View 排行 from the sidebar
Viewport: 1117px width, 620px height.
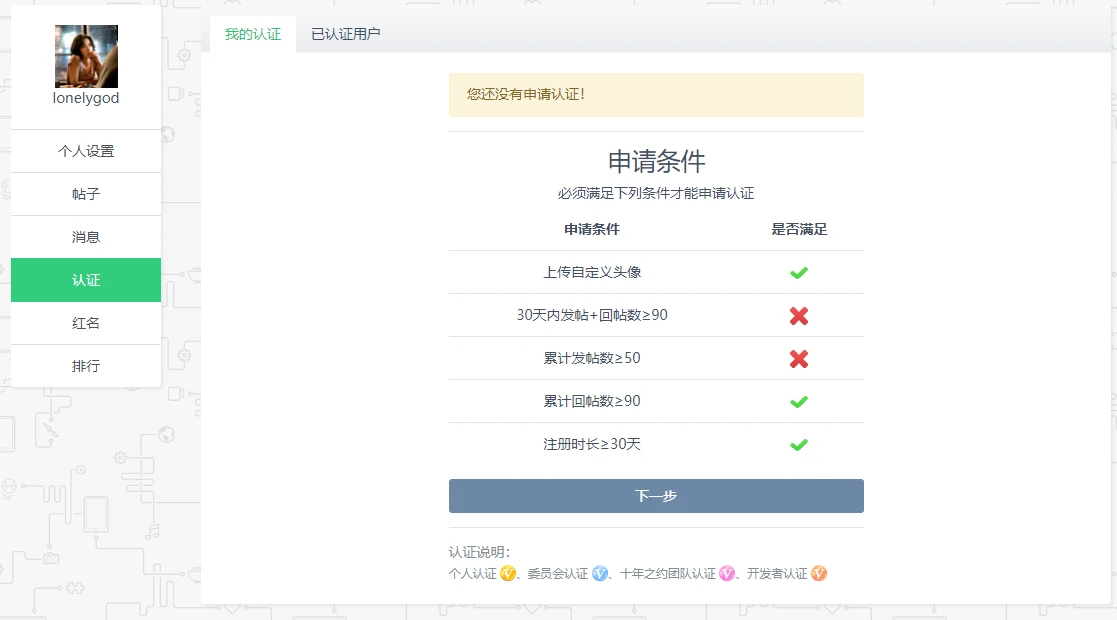pyautogui.click(x=86, y=366)
